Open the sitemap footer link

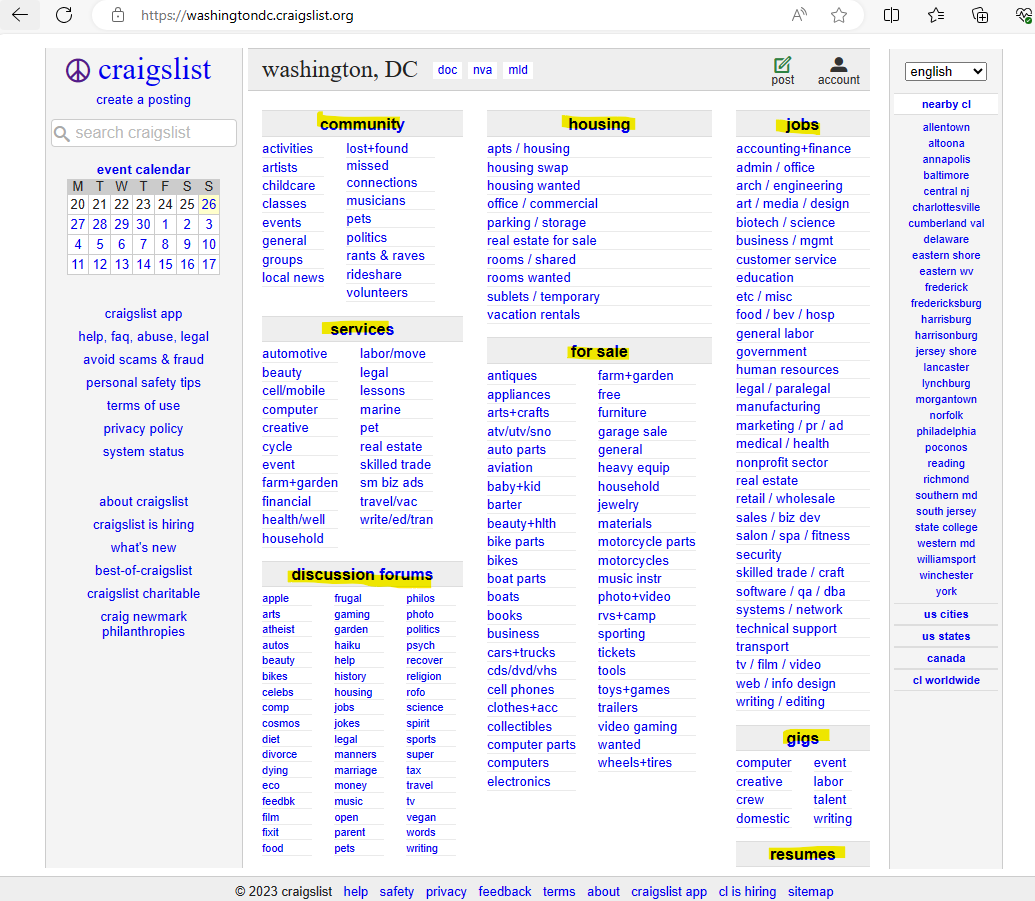(x=811, y=892)
